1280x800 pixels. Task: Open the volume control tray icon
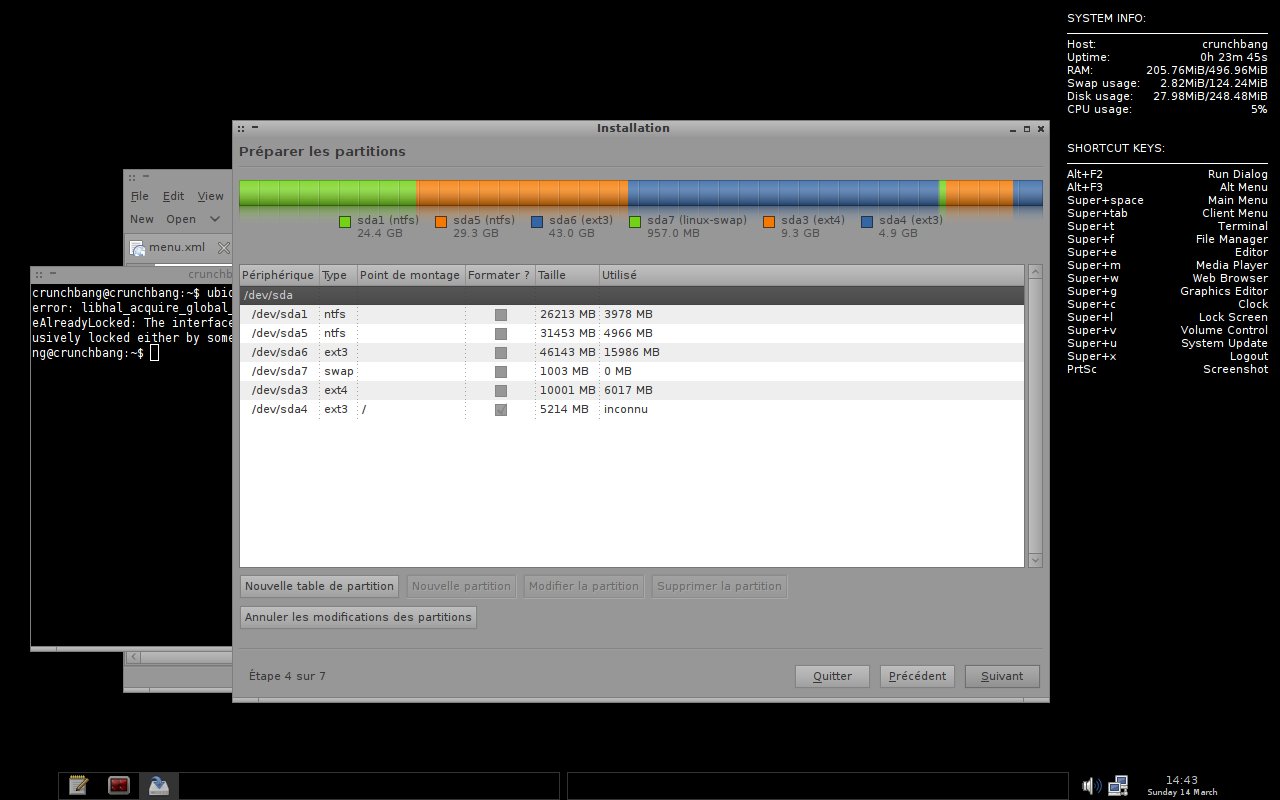pyautogui.click(x=1092, y=786)
